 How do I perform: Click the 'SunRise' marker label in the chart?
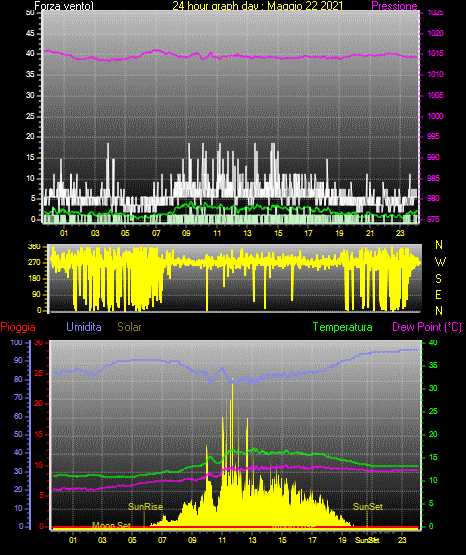pyautogui.click(x=145, y=507)
